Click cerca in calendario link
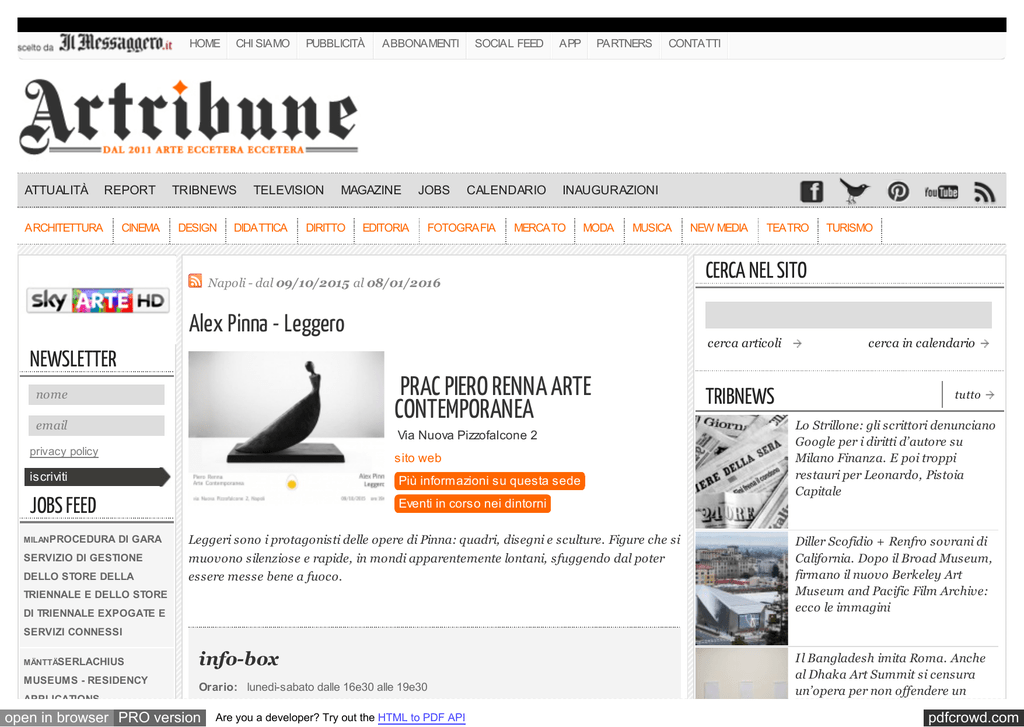The image size is (1024, 727). pyautogui.click(x=921, y=344)
